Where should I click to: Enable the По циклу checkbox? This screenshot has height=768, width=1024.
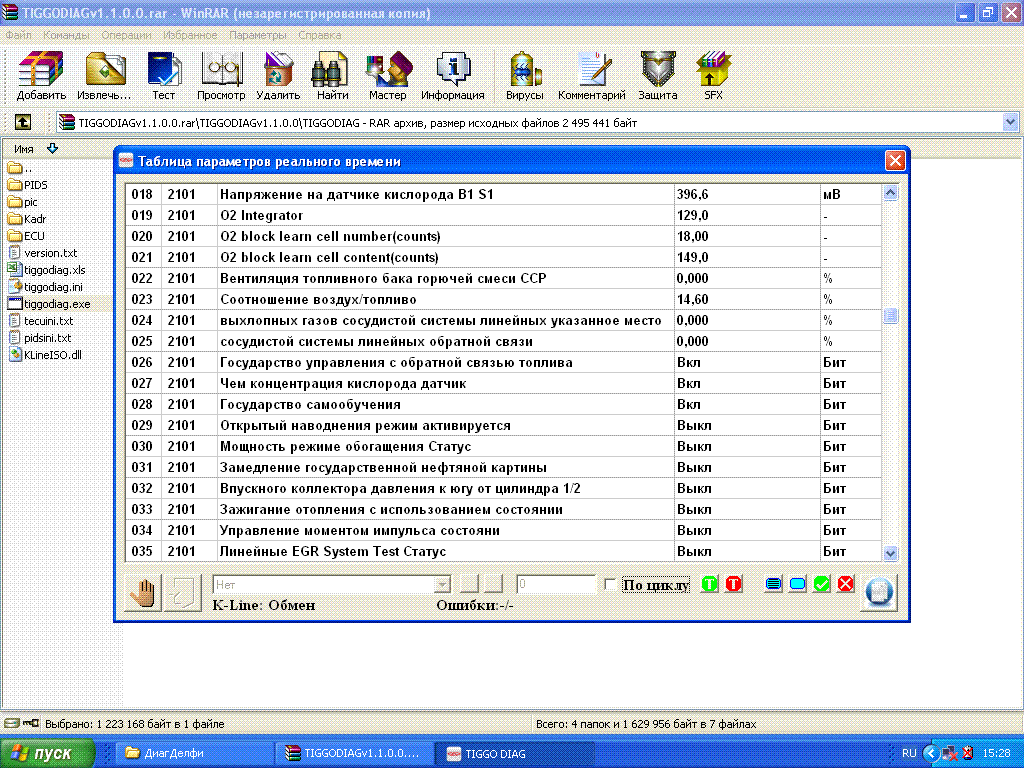[610, 584]
